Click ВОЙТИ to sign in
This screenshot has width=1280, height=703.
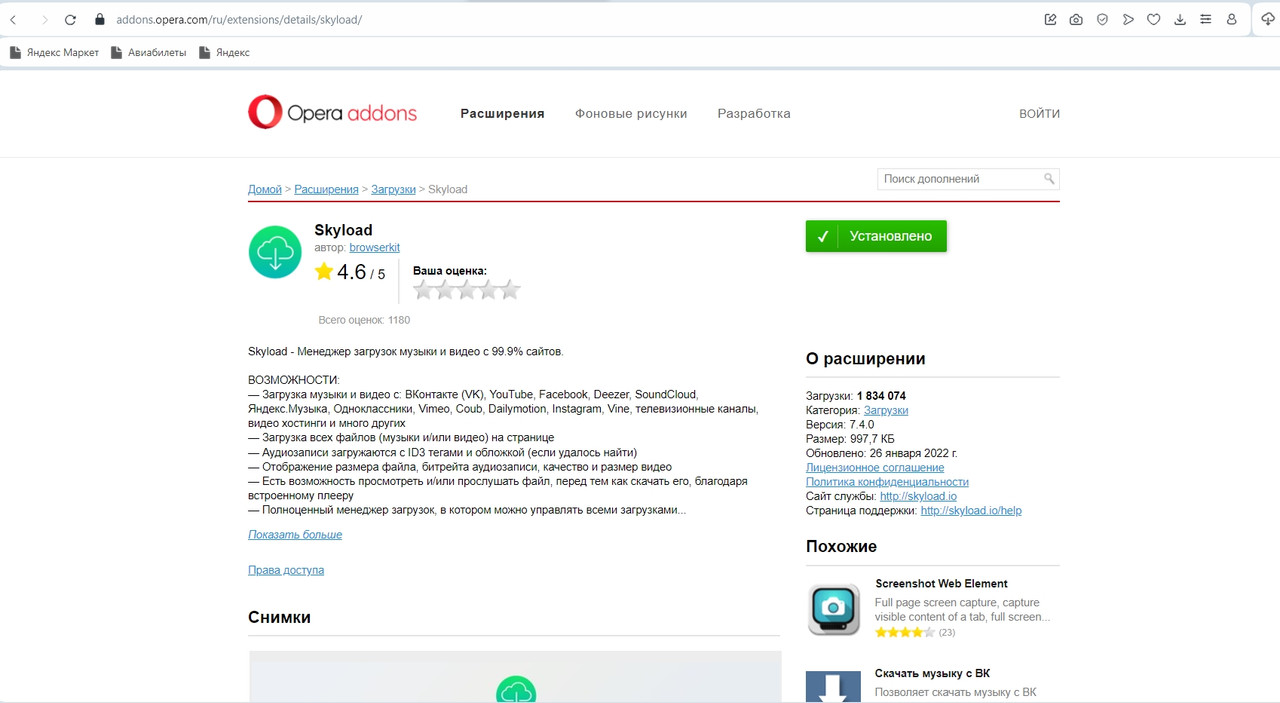(1039, 114)
